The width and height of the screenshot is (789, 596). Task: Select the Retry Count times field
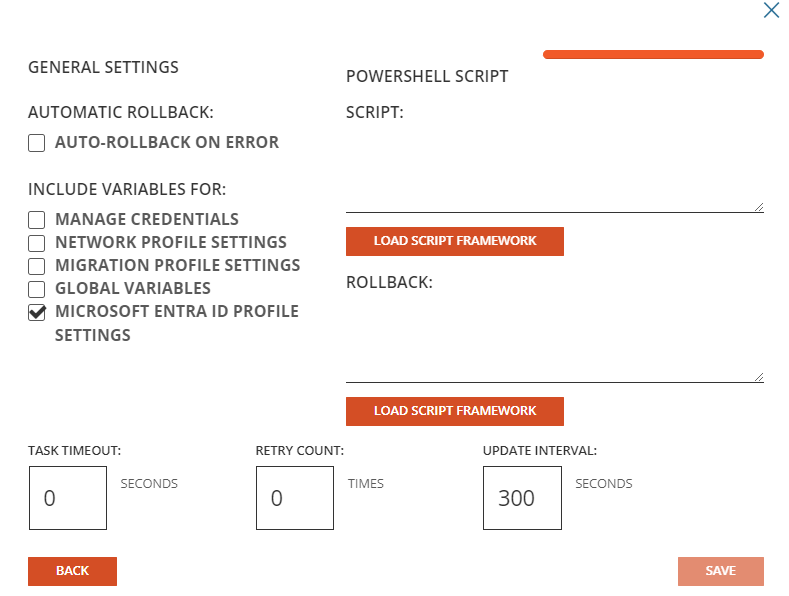[295, 498]
